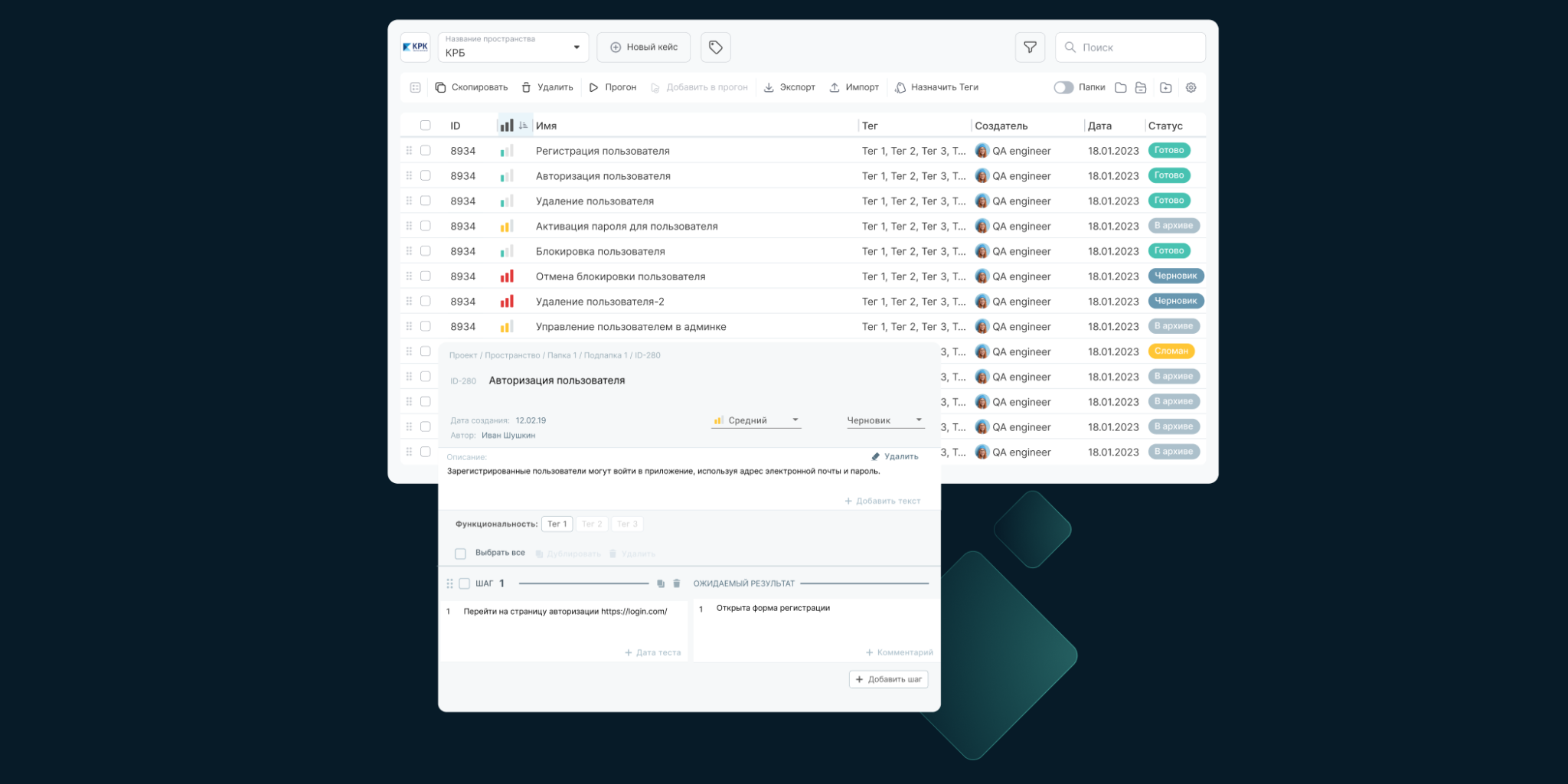Image resolution: width=1568 pixels, height=784 pixels.
Task: Click the Поиск search field
Action: click(1130, 47)
